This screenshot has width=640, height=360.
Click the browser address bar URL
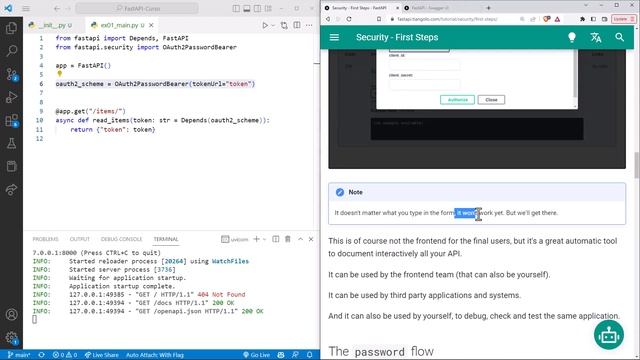447,19
